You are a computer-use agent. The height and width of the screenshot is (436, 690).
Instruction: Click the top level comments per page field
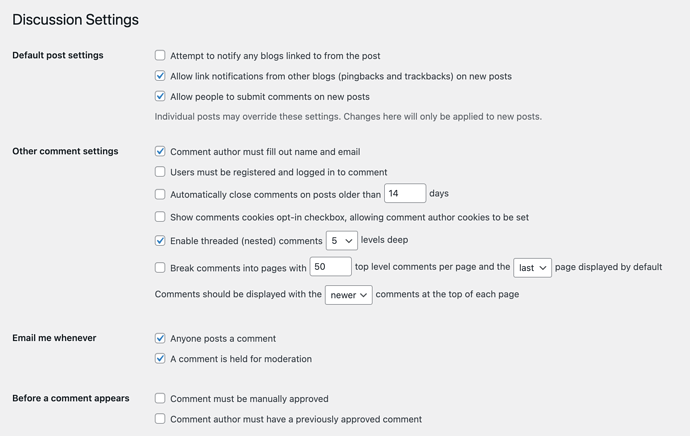coord(330,267)
